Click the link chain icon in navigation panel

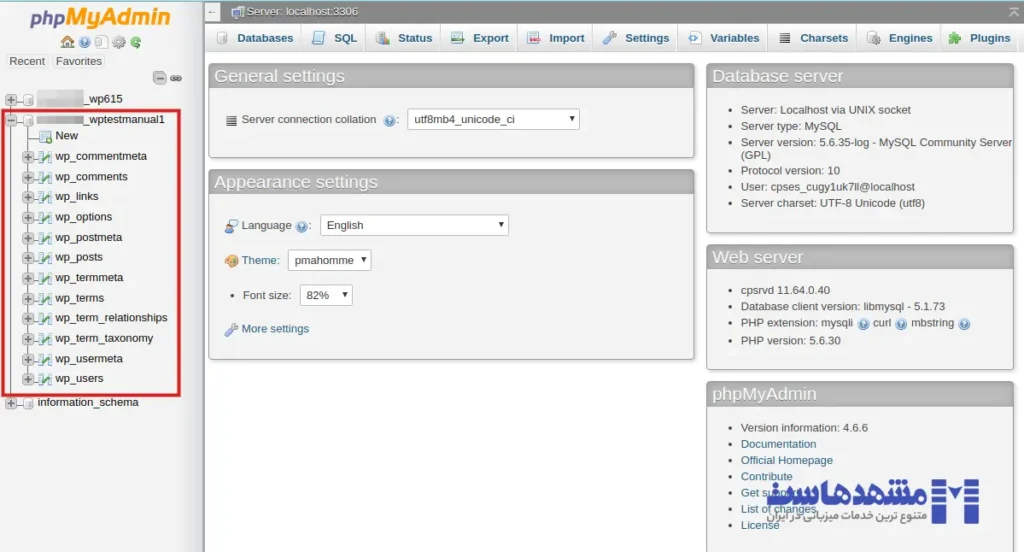coord(176,78)
